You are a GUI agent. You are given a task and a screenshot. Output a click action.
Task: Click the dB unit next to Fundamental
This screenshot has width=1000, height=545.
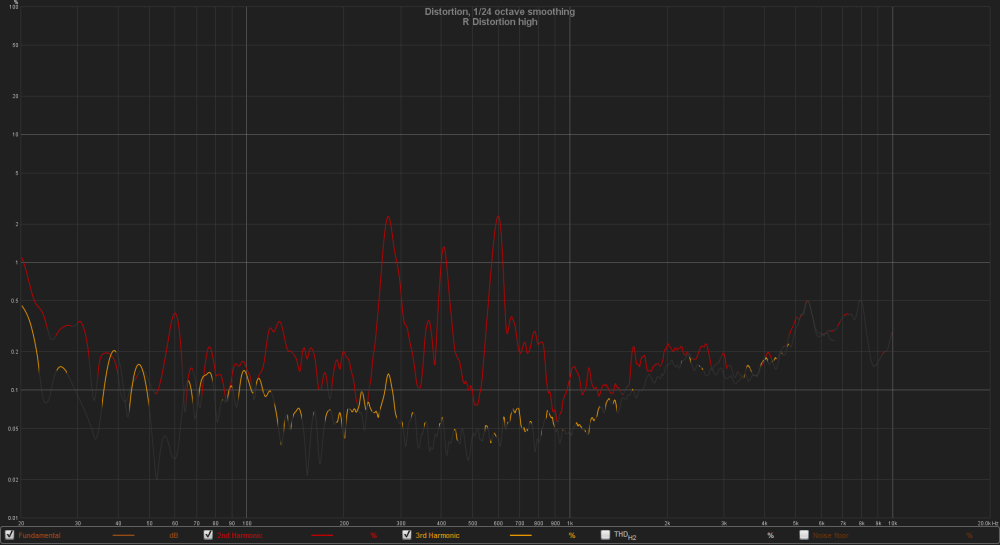pyautogui.click(x=173, y=535)
